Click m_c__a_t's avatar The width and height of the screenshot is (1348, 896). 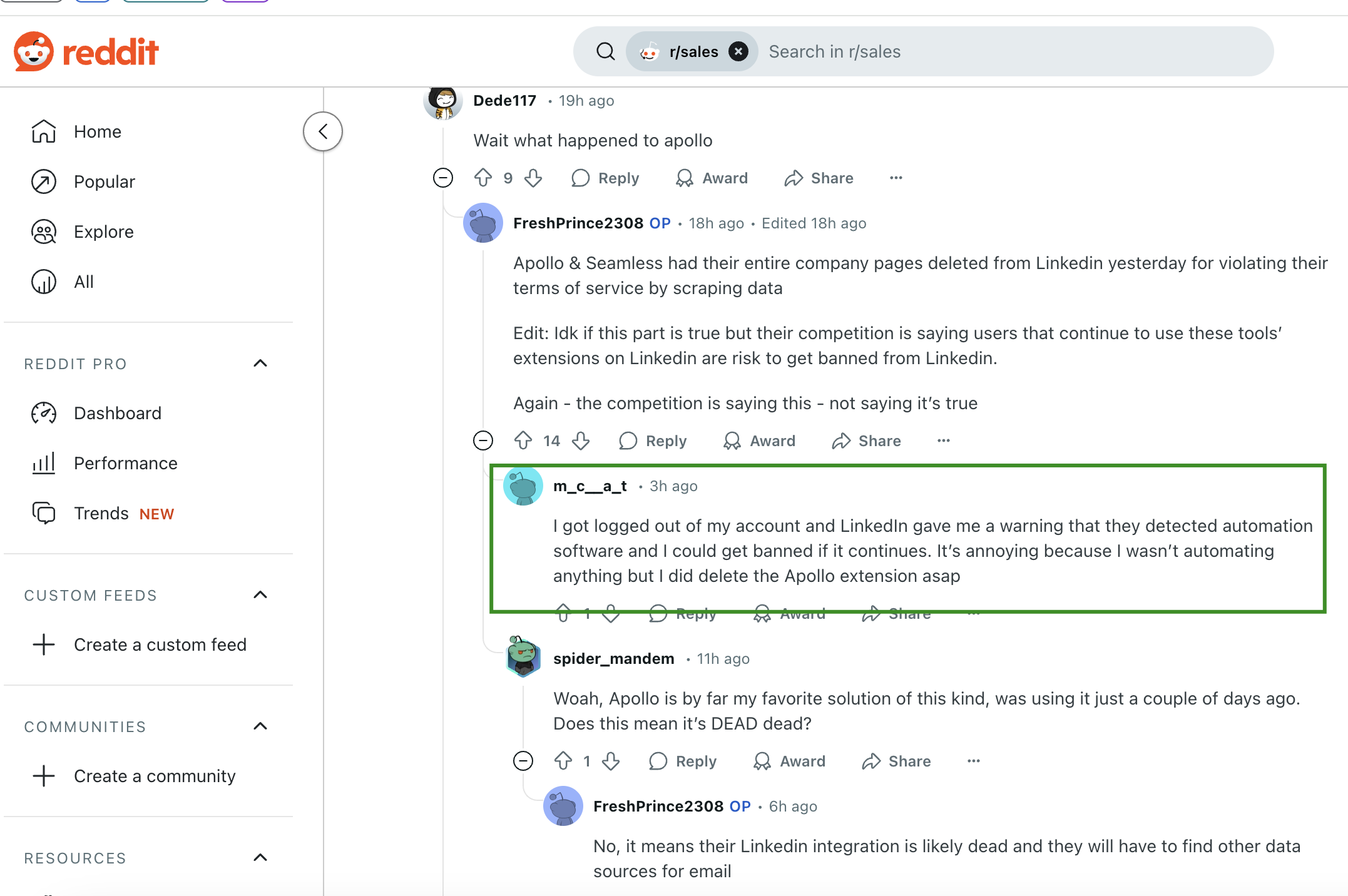pyautogui.click(x=523, y=486)
